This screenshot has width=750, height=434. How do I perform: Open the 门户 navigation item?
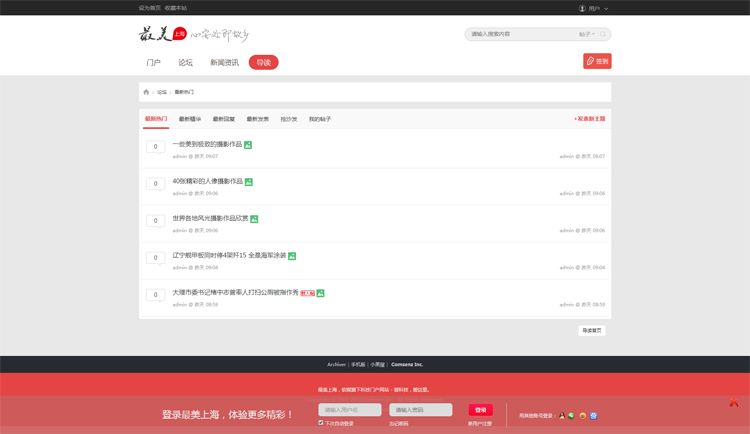tap(154, 62)
